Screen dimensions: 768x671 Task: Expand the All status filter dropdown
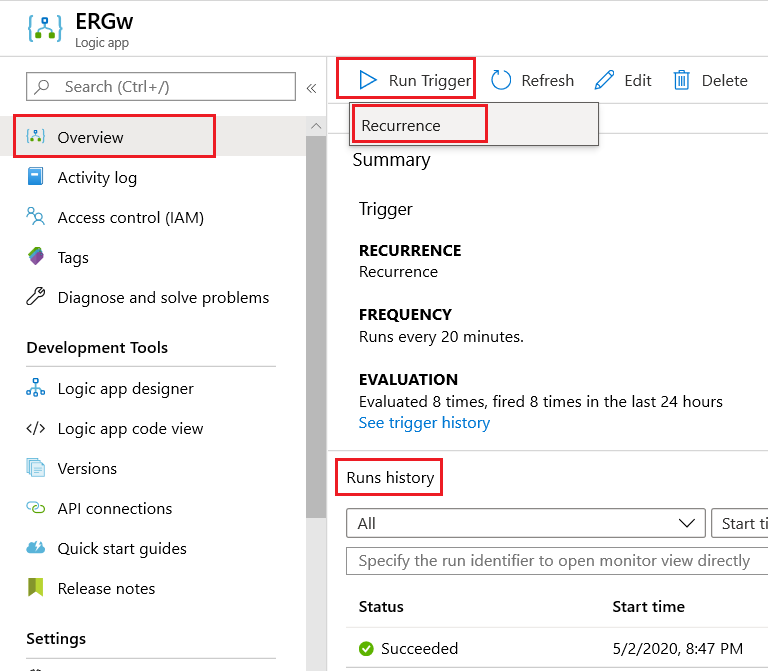525,523
